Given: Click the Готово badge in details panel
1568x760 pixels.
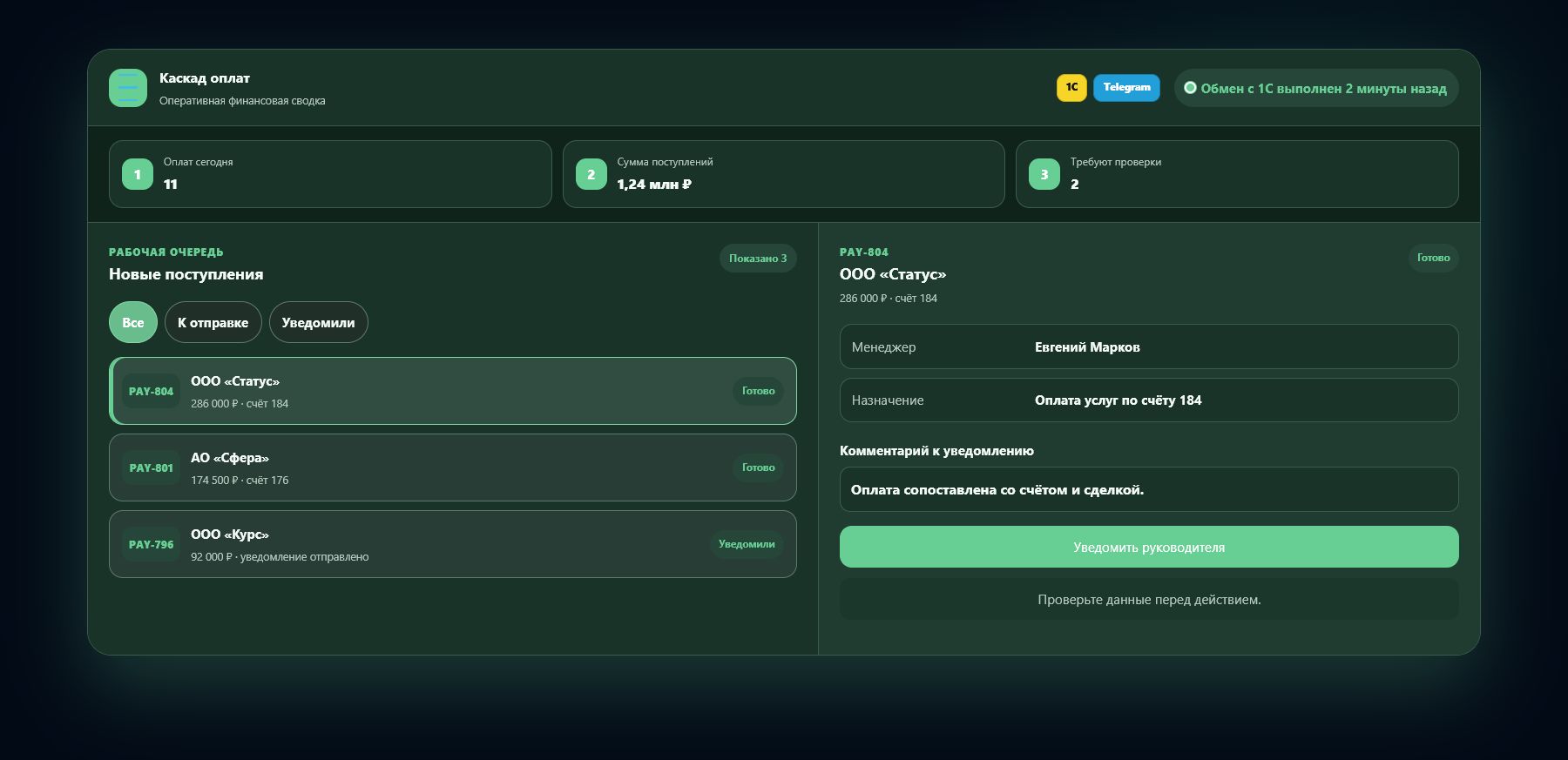Looking at the screenshot, I should point(1433,258).
